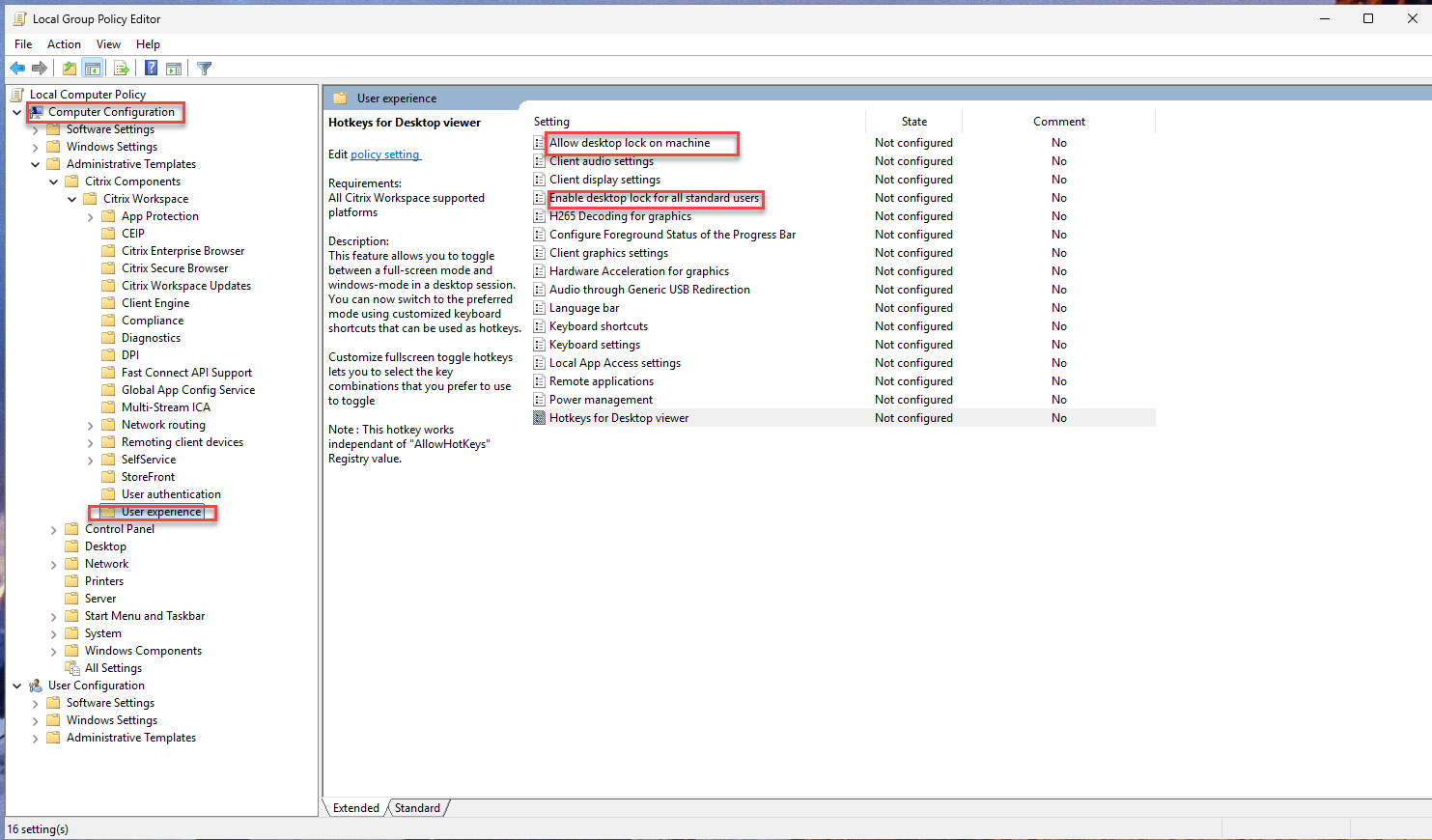Sort by the Comment column header
Screen dimensions: 1432x840
click(x=1059, y=122)
